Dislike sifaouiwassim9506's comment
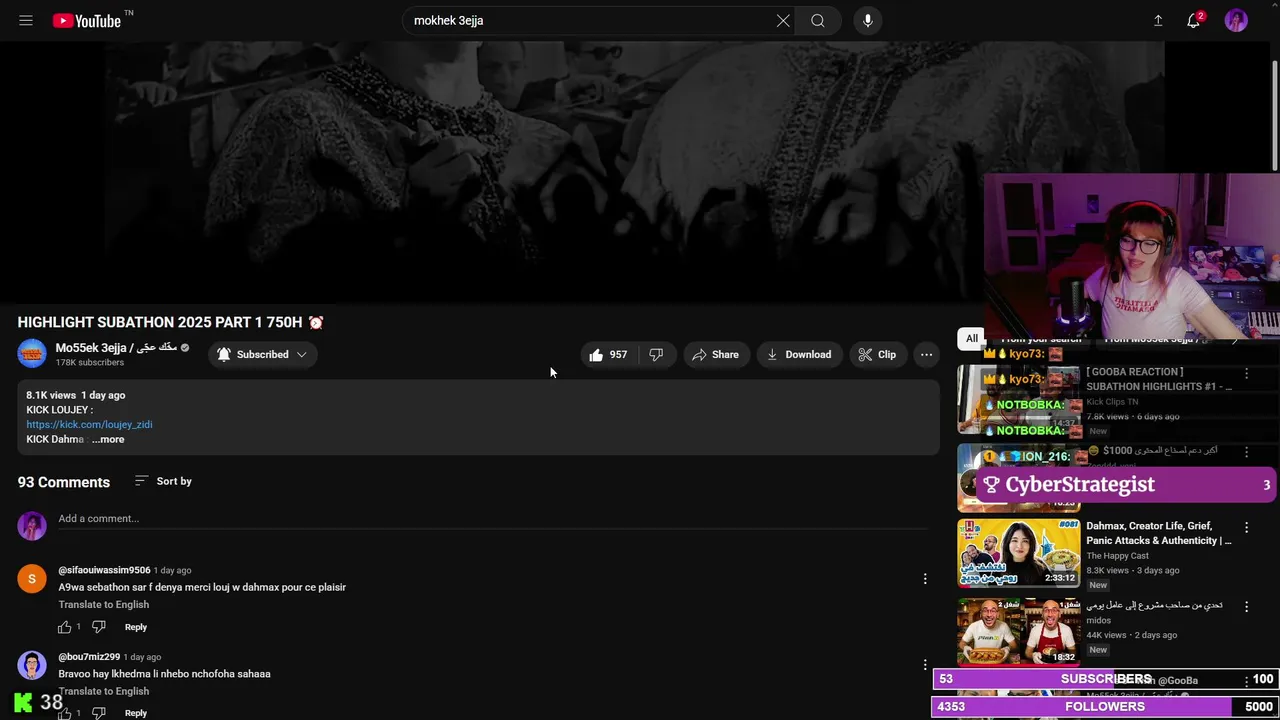This screenshot has width=1280, height=720. 98,627
